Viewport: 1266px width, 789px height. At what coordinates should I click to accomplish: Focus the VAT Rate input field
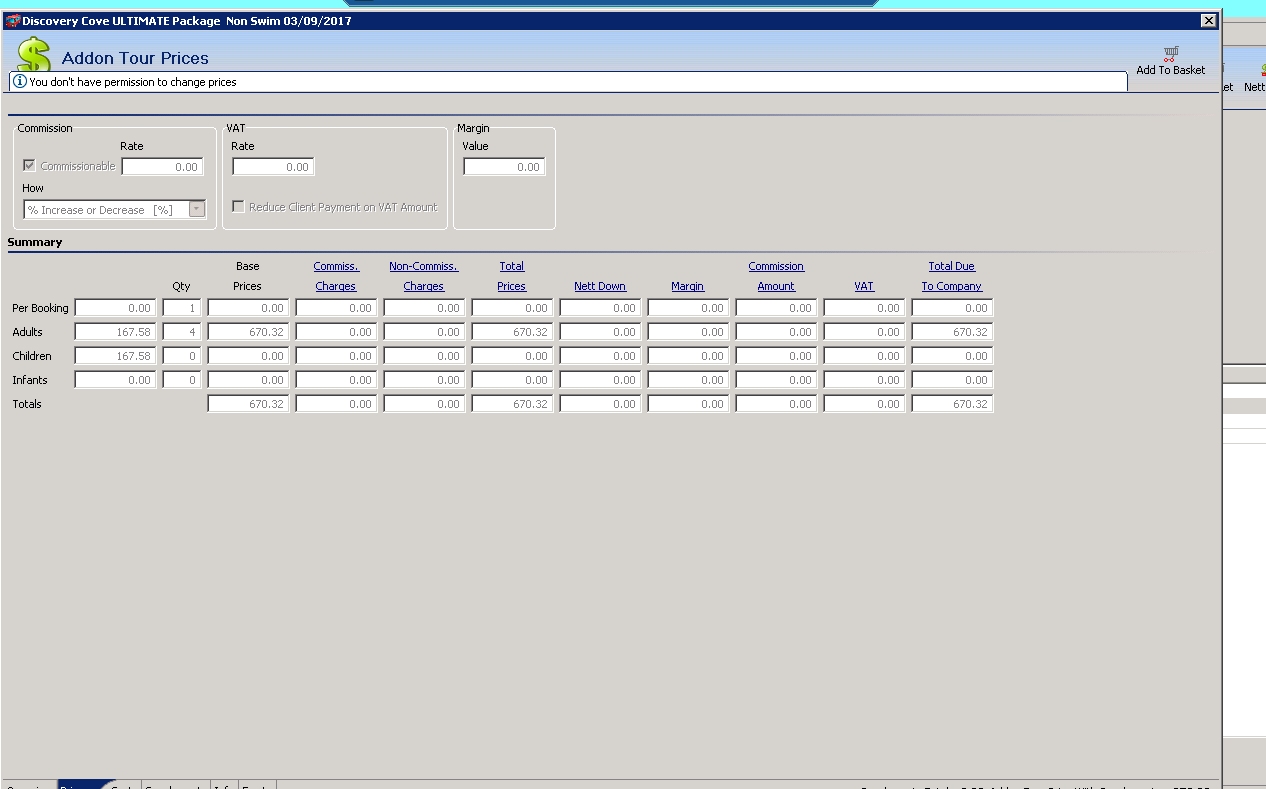click(x=273, y=167)
